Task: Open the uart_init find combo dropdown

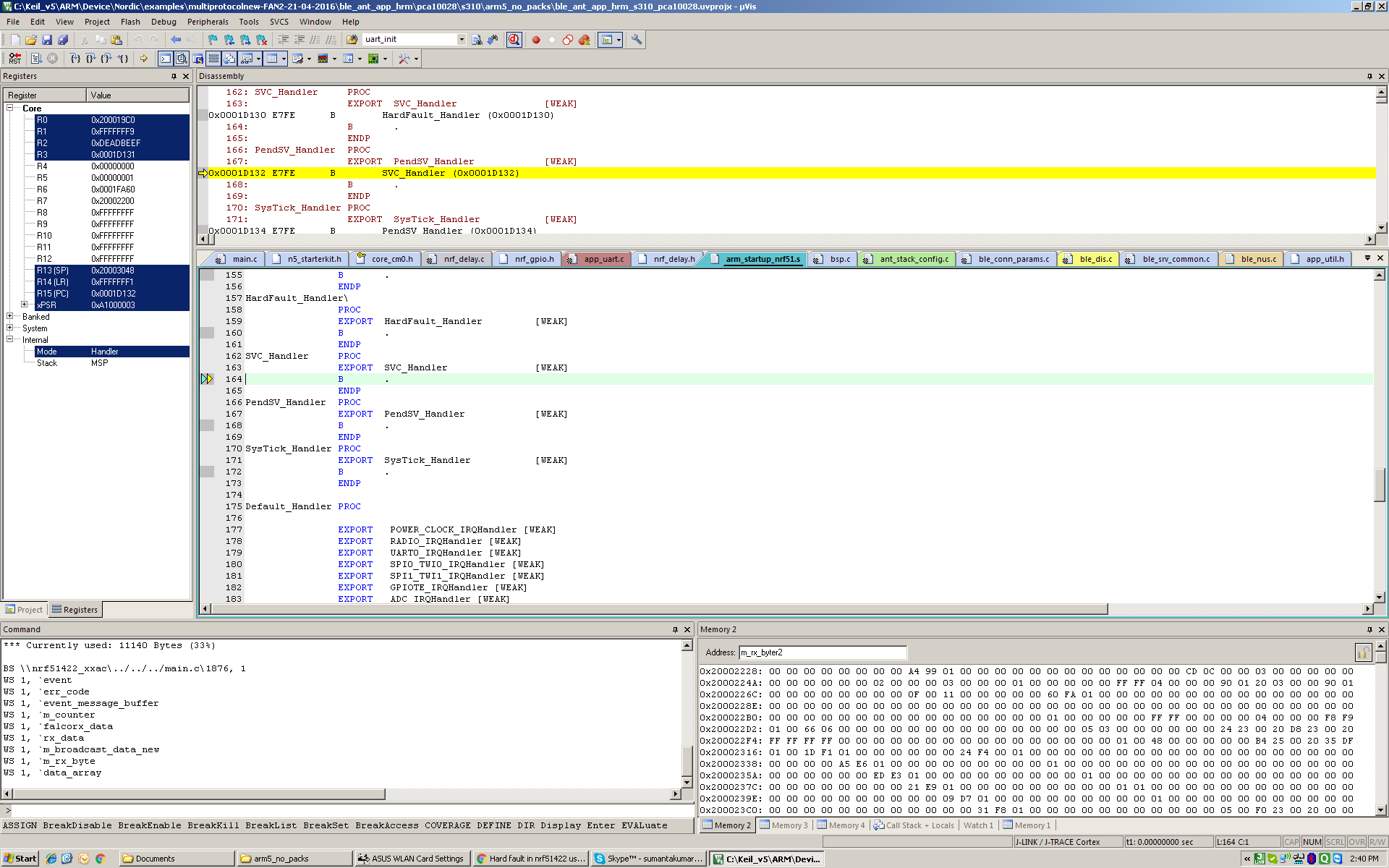Action: [462, 40]
